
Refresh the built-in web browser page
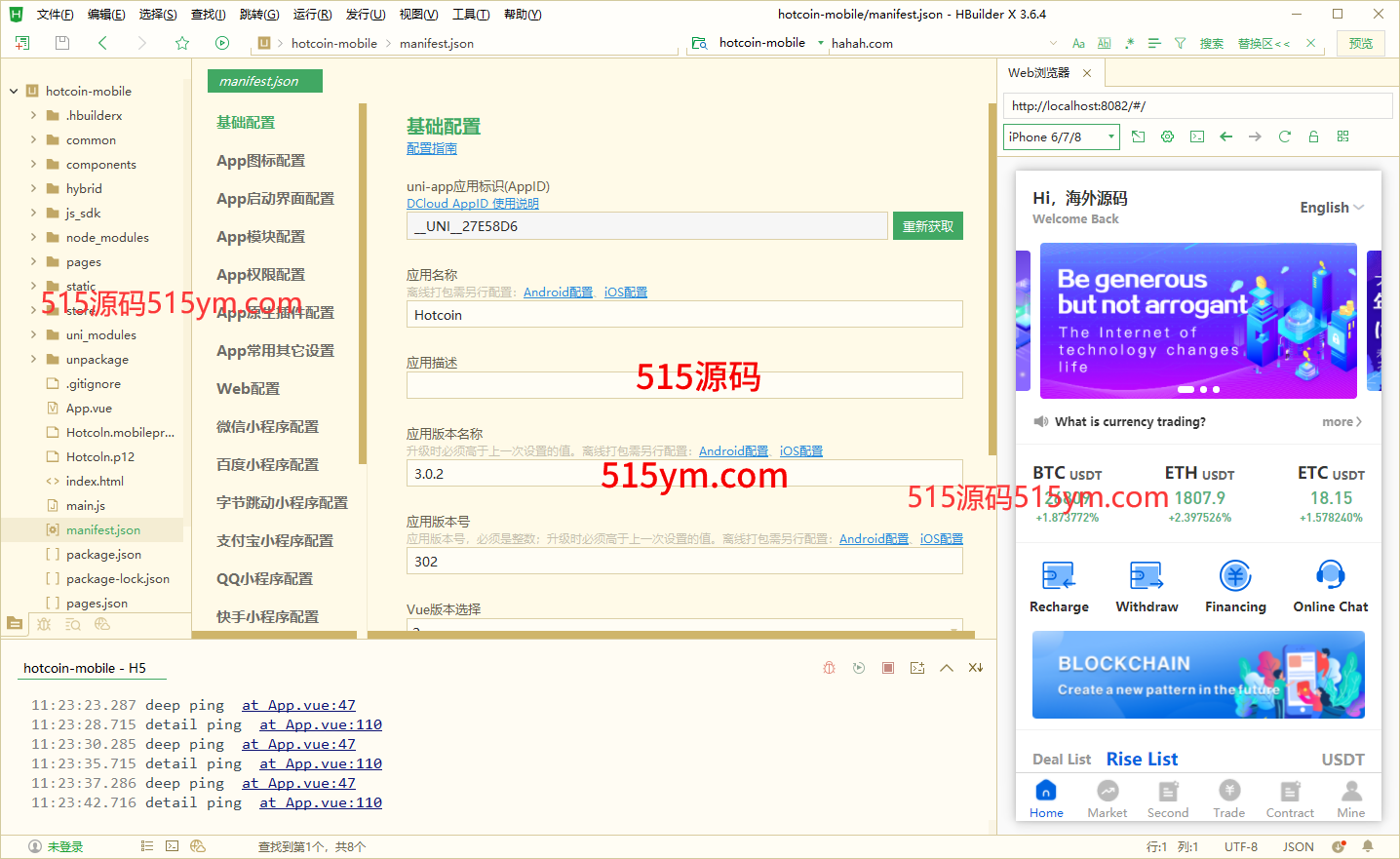coord(1284,137)
